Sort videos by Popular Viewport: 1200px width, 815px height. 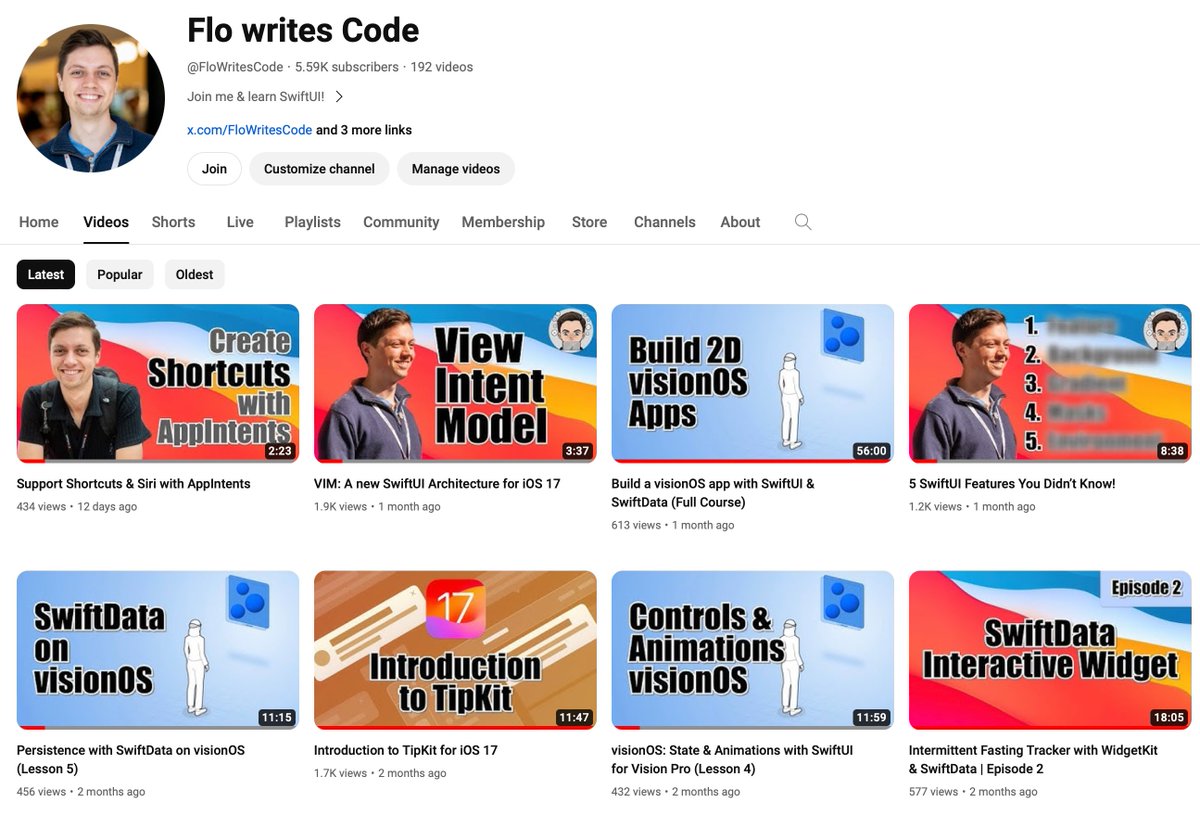pos(120,275)
